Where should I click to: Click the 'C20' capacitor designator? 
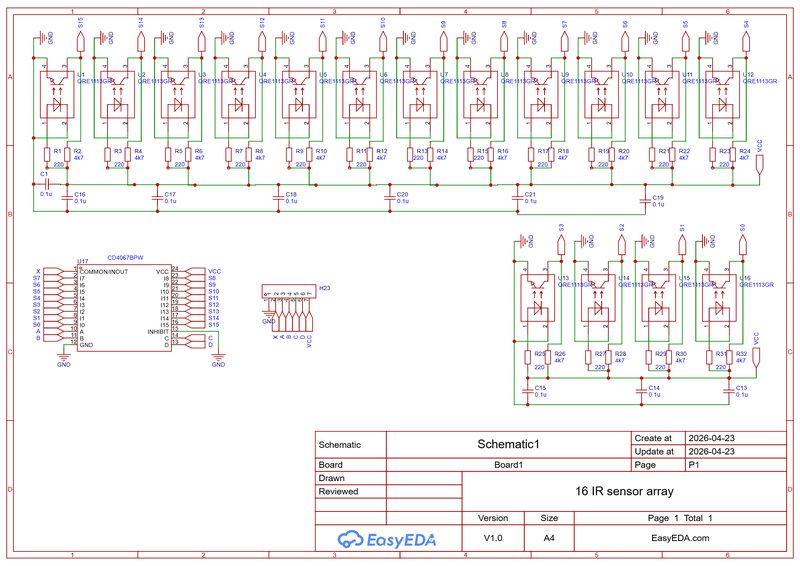click(x=403, y=194)
